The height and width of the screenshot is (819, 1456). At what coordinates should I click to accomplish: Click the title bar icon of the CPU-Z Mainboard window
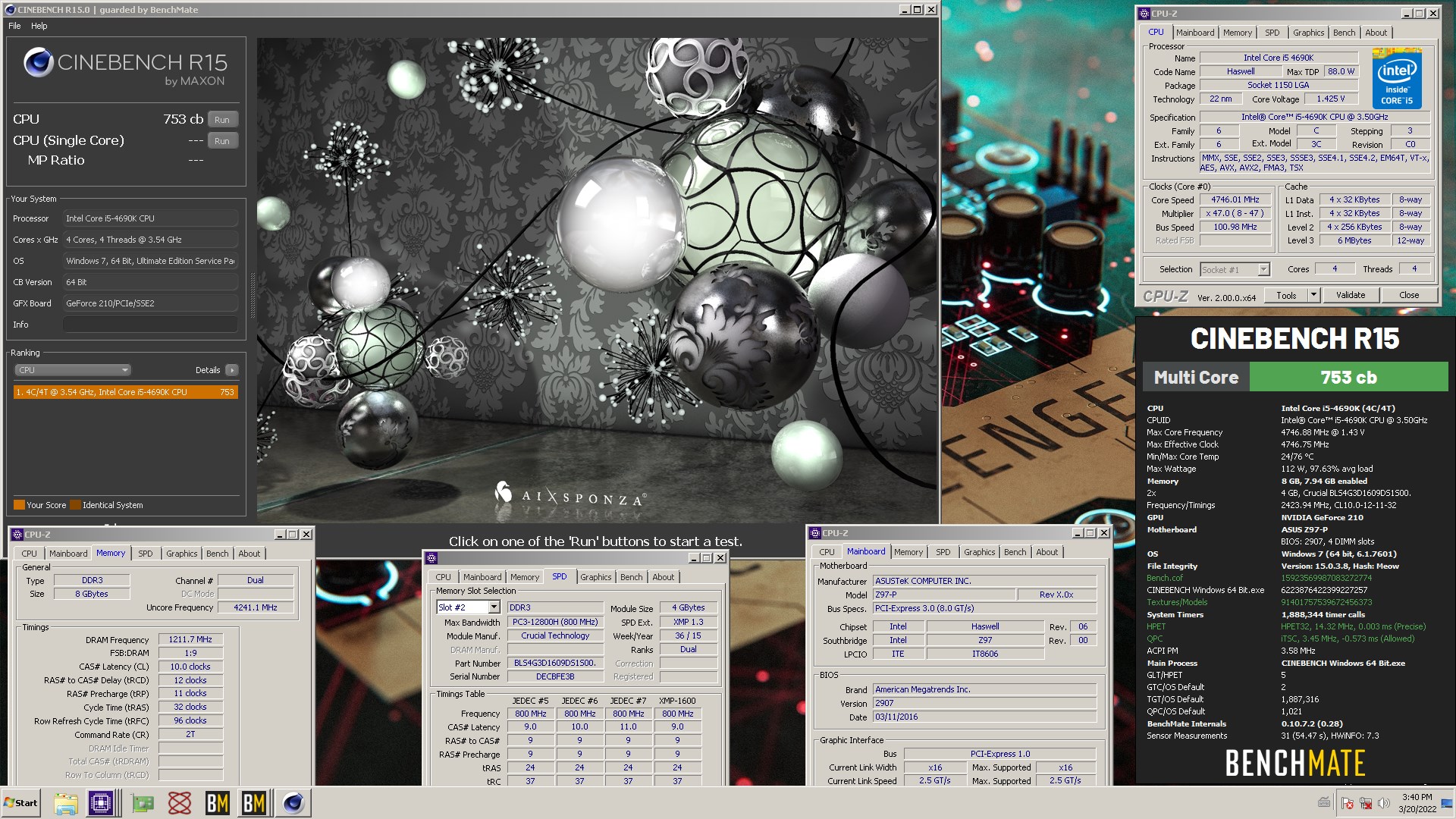(x=815, y=533)
